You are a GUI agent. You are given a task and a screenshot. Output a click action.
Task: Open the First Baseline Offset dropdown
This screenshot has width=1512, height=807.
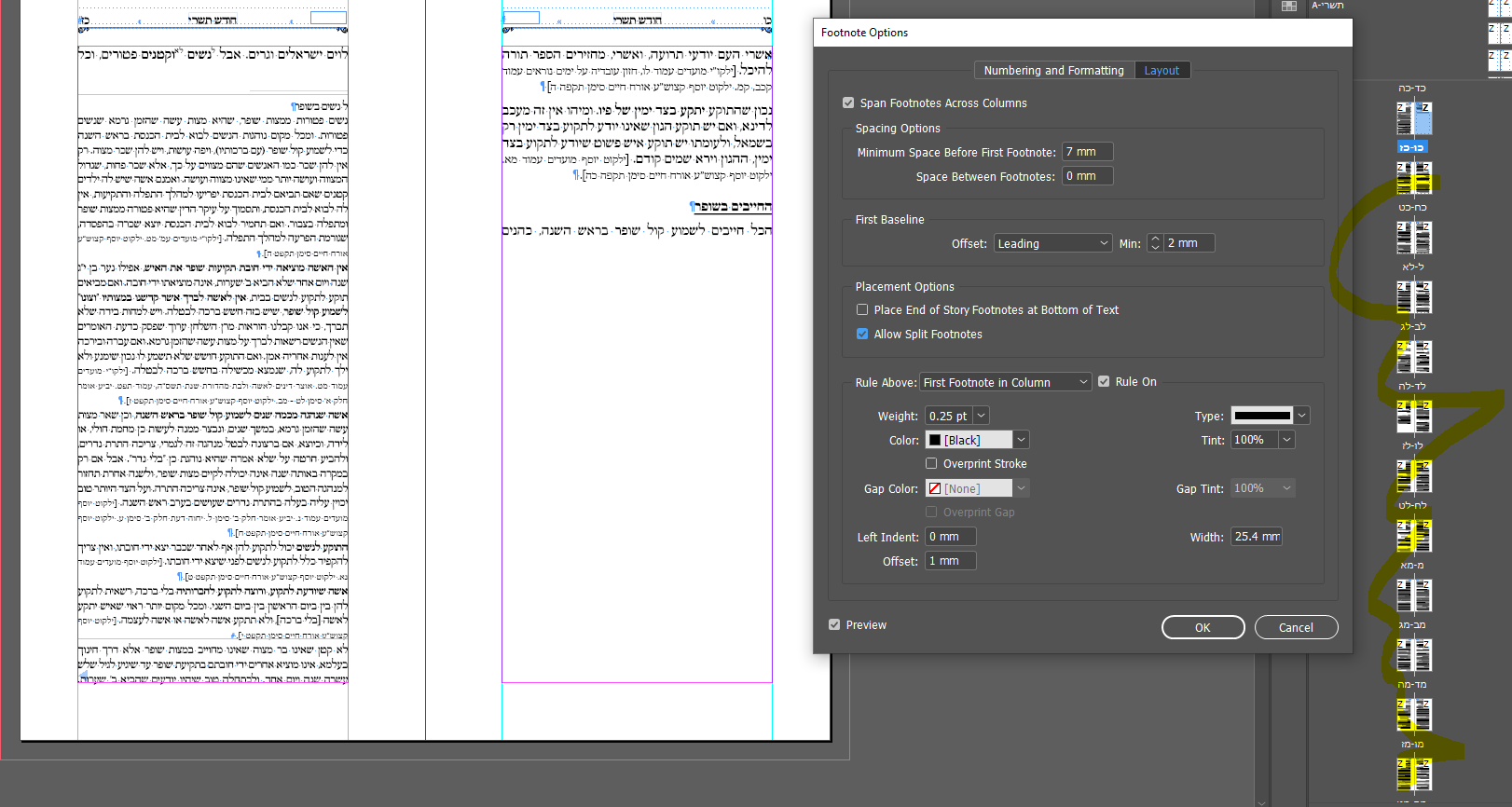[1052, 243]
